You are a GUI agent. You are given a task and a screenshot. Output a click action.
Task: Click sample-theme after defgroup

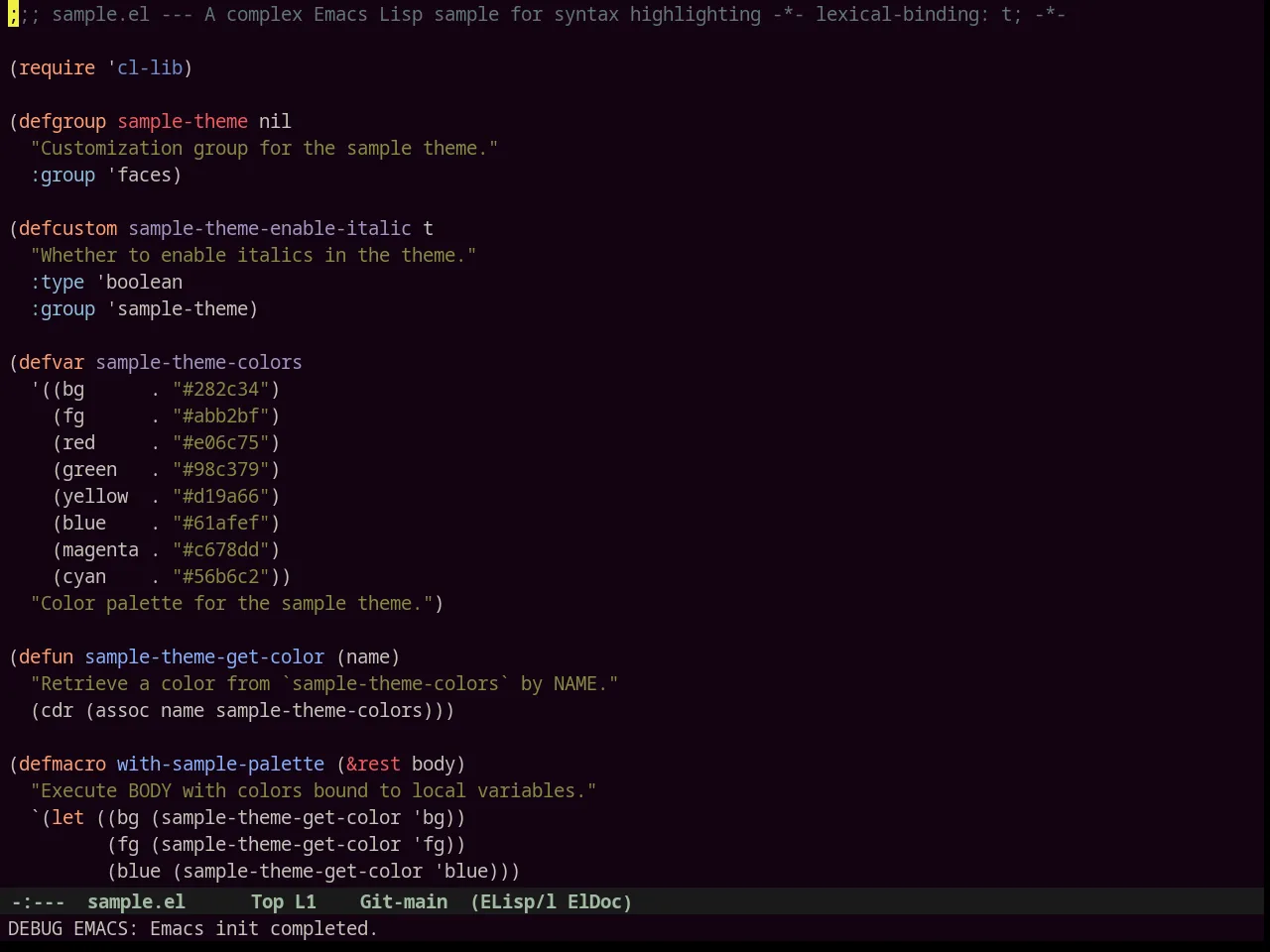coord(183,121)
